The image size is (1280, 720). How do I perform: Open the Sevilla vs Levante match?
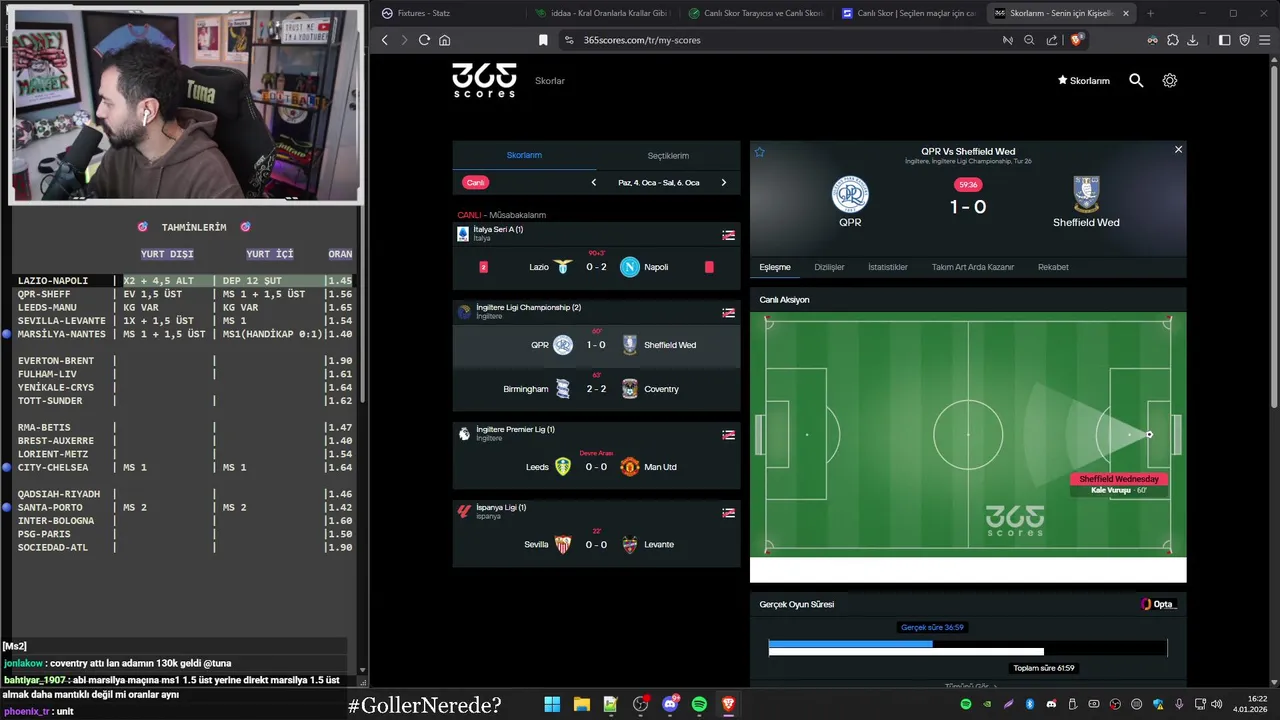click(x=596, y=545)
